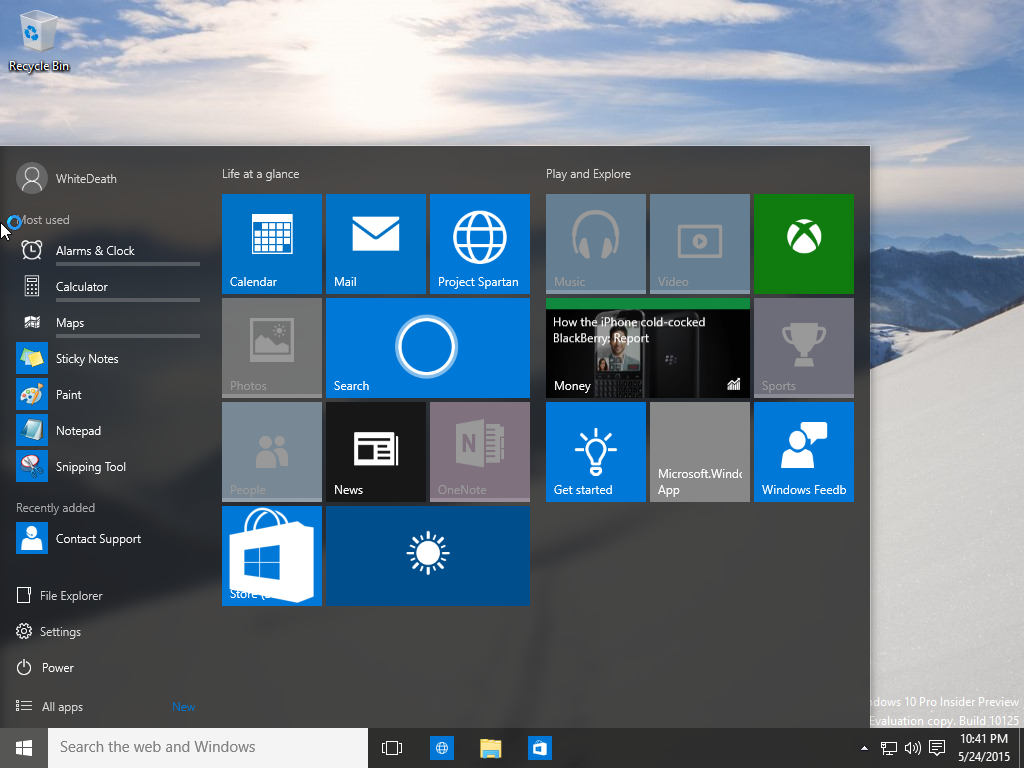This screenshot has width=1024, height=768.
Task: Open the volume speaker tray icon
Action: point(912,748)
